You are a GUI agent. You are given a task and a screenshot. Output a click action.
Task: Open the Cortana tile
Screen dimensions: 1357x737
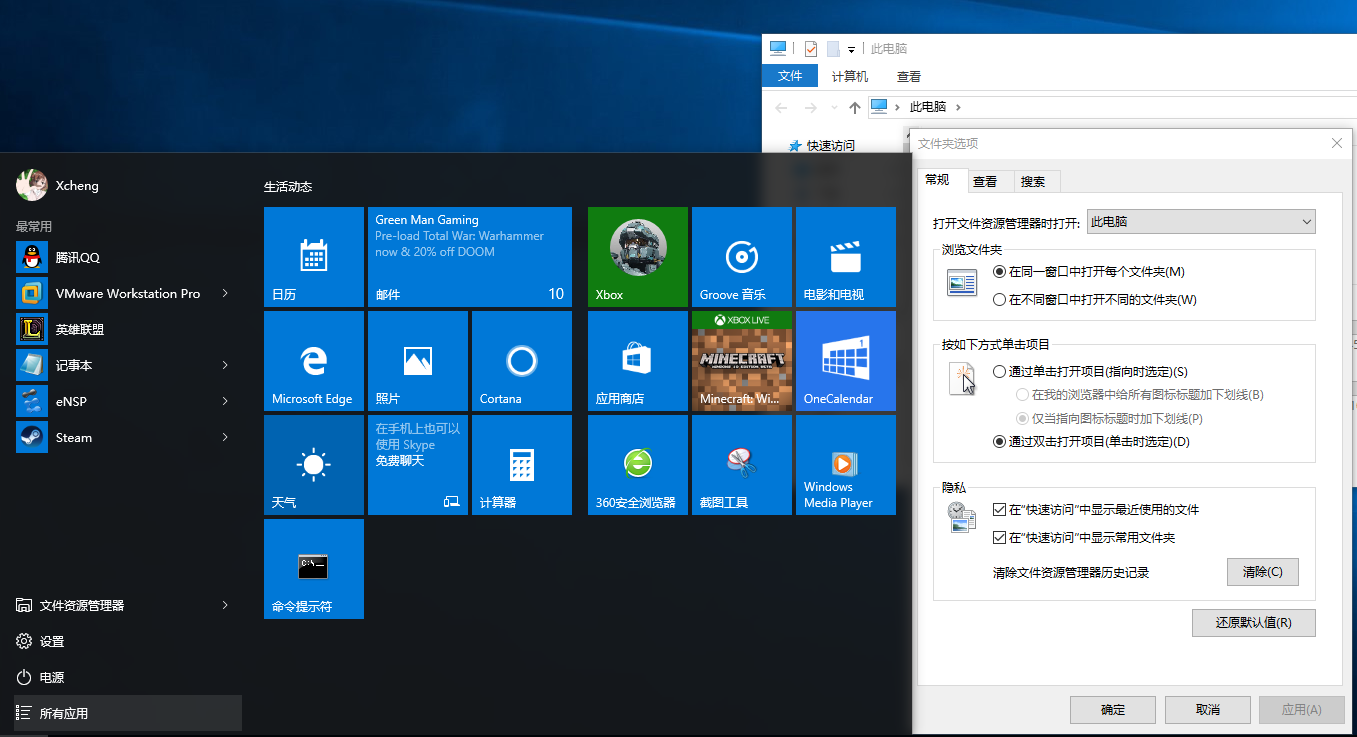(x=522, y=361)
